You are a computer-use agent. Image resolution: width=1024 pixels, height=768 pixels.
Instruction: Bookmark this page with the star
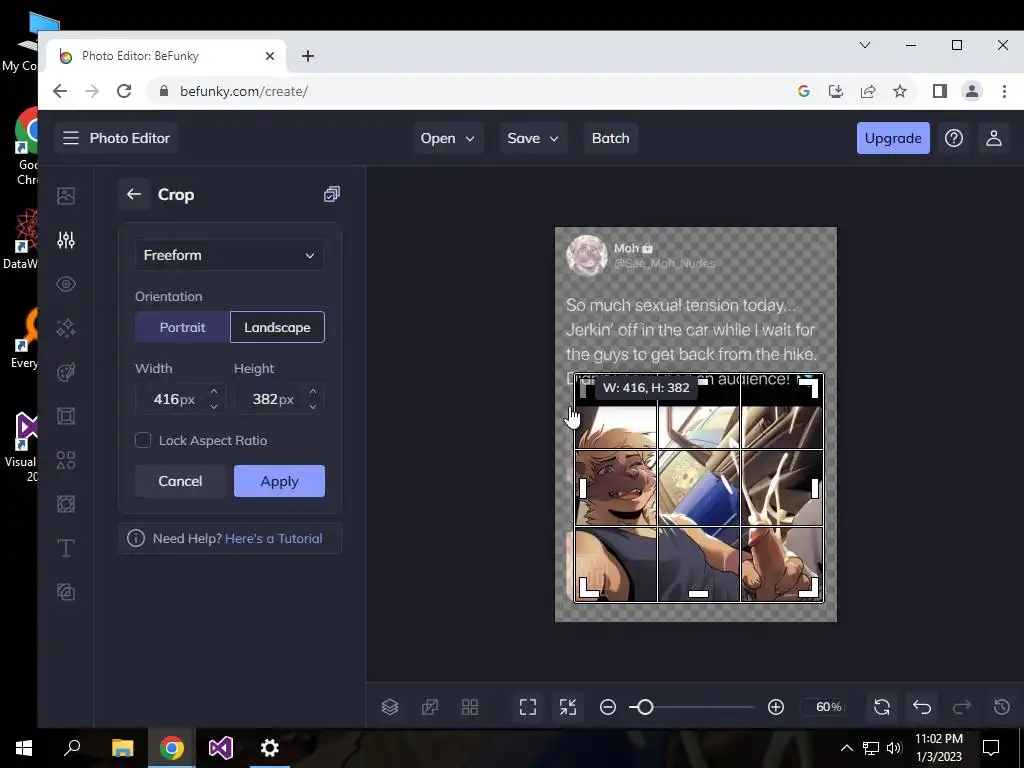(x=900, y=91)
